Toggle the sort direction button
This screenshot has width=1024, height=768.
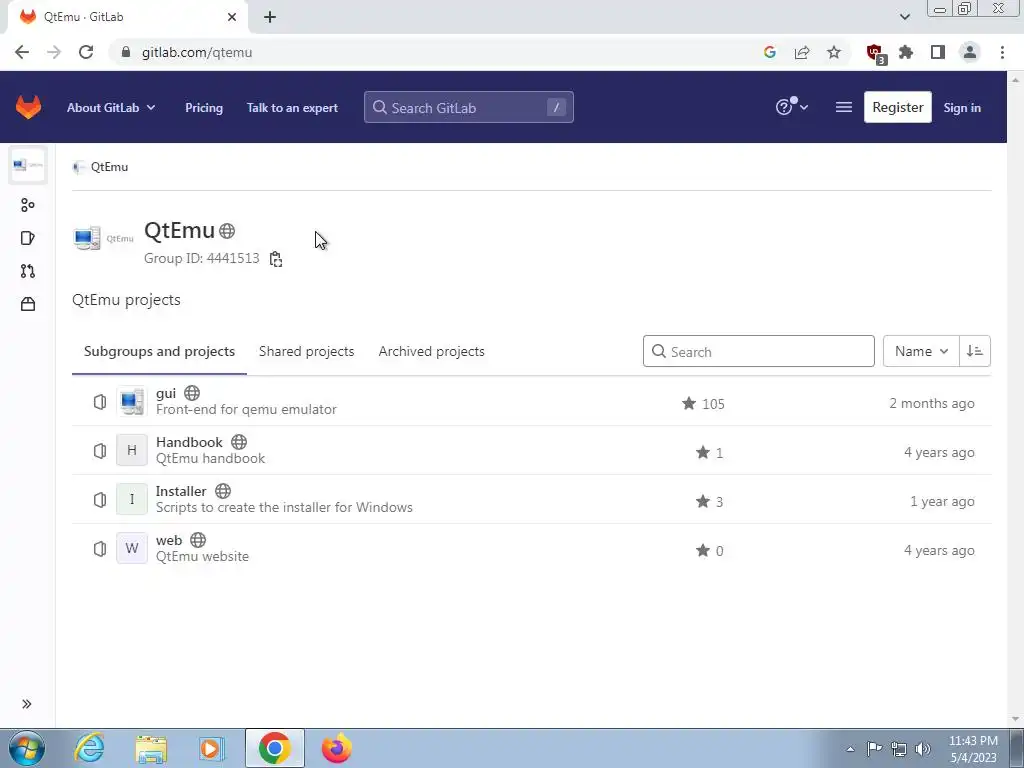974,351
